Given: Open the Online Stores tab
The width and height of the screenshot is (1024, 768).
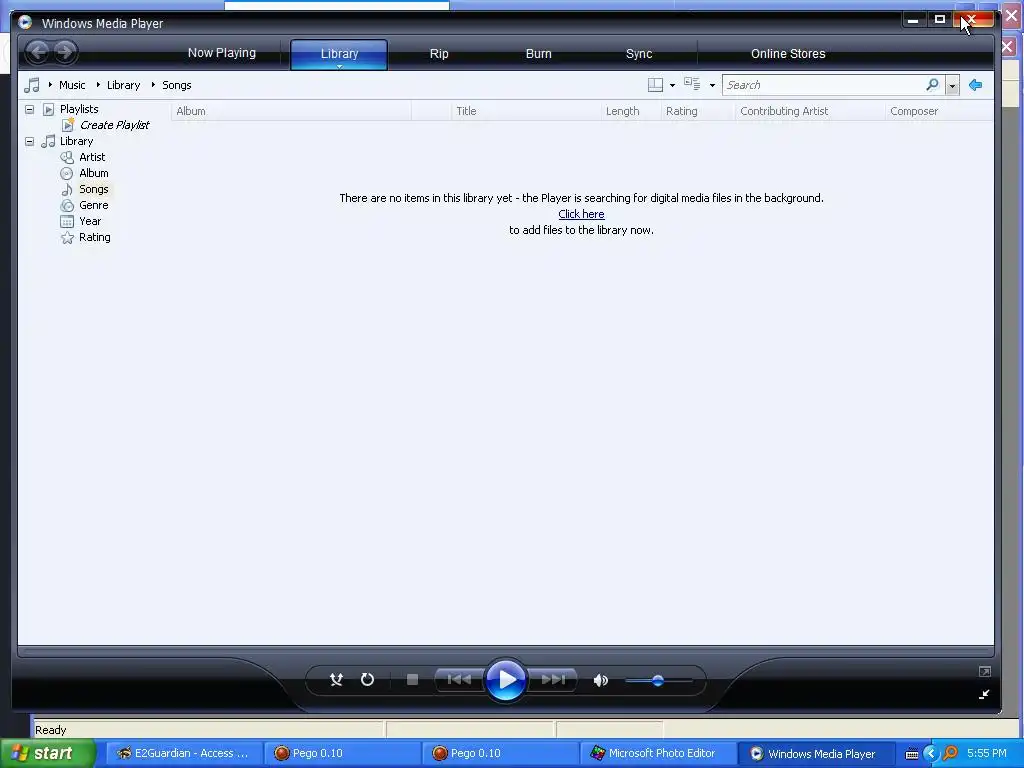Looking at the screenshot, I should point(788,54).
